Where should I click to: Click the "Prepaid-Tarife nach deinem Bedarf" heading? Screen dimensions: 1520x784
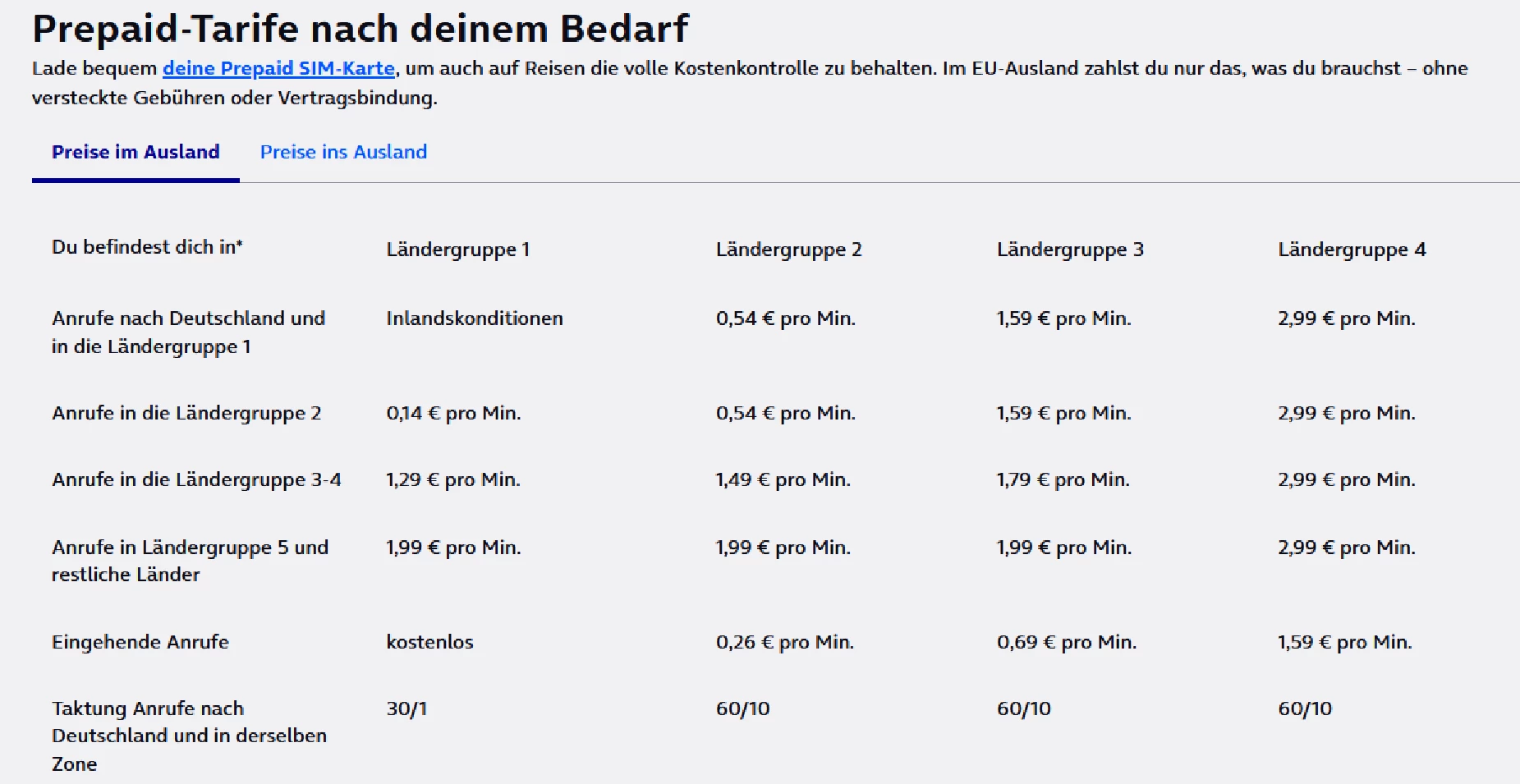(x=360, y=29)
